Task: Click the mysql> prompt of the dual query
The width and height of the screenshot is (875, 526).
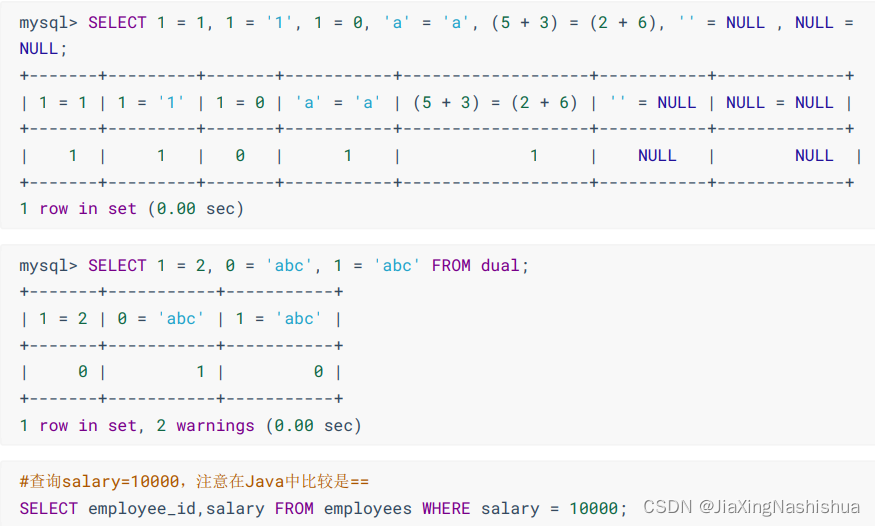Action: 49,266
